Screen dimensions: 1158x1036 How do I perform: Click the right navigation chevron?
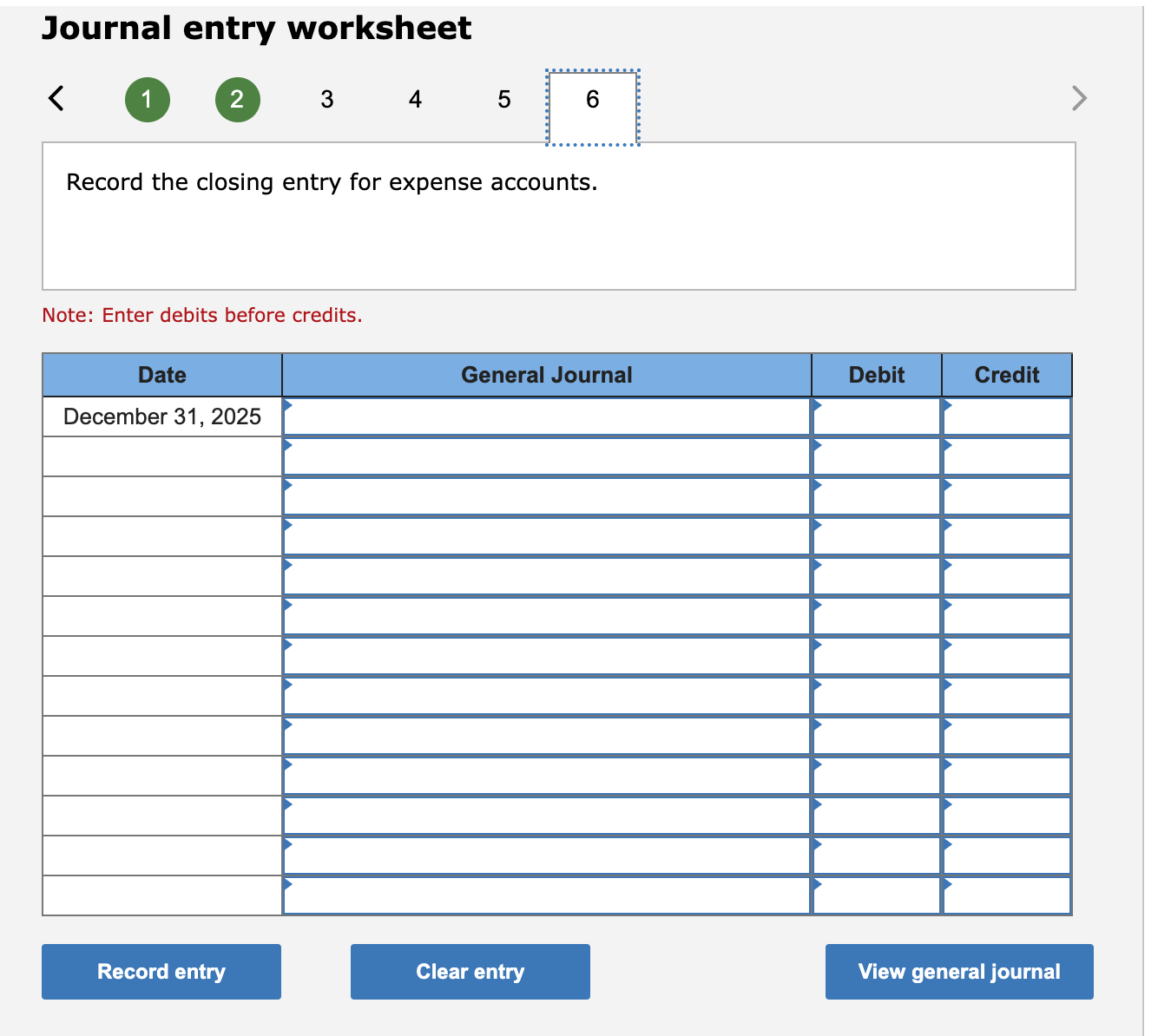tap(1078, 99)
